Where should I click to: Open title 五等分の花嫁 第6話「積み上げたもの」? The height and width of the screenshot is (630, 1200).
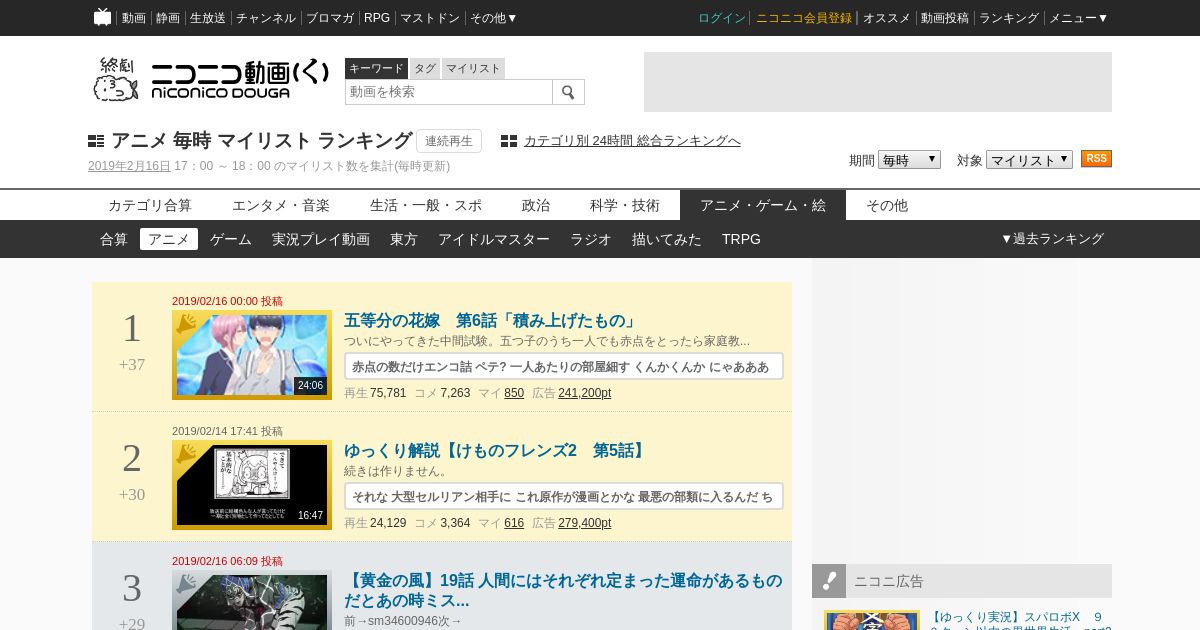(491, 321)
